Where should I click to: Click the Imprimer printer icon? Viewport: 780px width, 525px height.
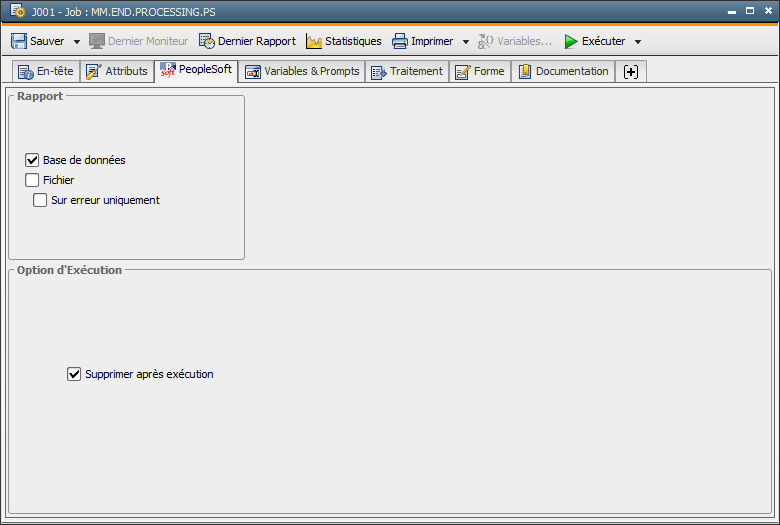[x=400, y=41]
